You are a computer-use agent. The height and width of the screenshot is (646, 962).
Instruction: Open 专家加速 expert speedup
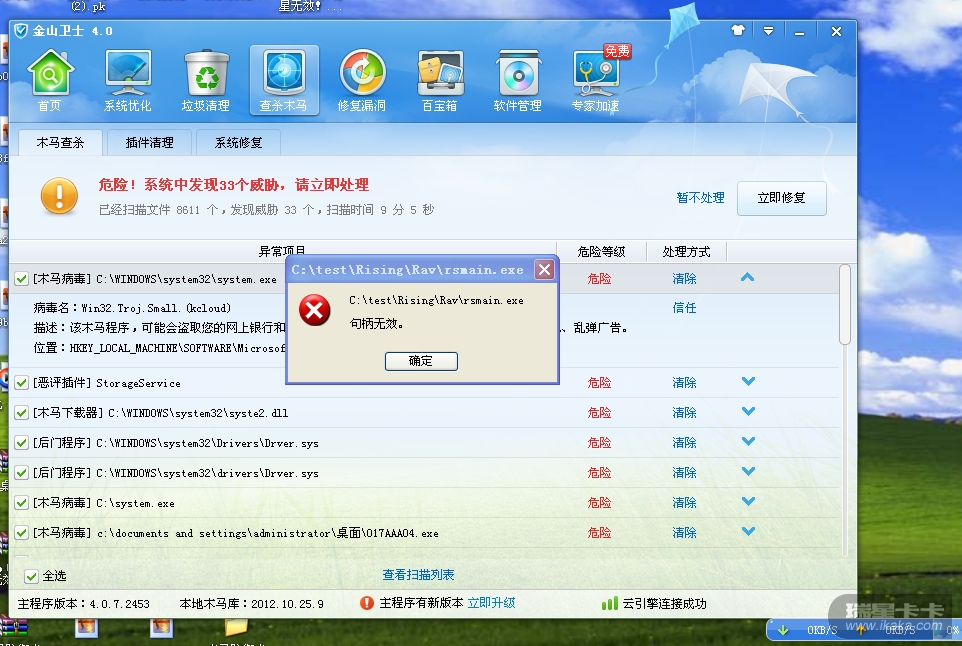click(x=596, y=80)
